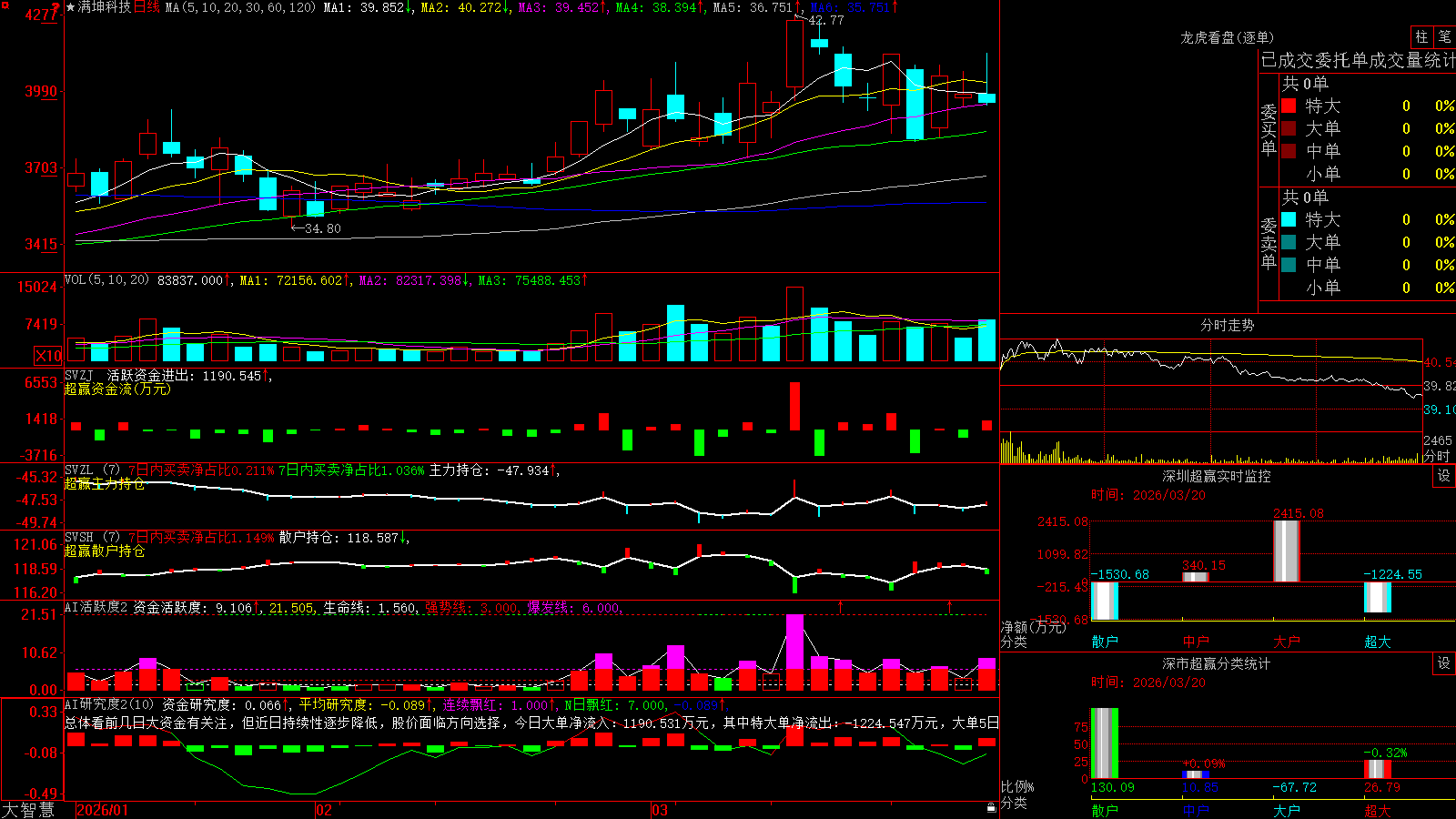Screen dimensions: 1456x819
Task: Click the 小单 row under 委卖单
Action: pyautogui.click(x=1367, y=288)
